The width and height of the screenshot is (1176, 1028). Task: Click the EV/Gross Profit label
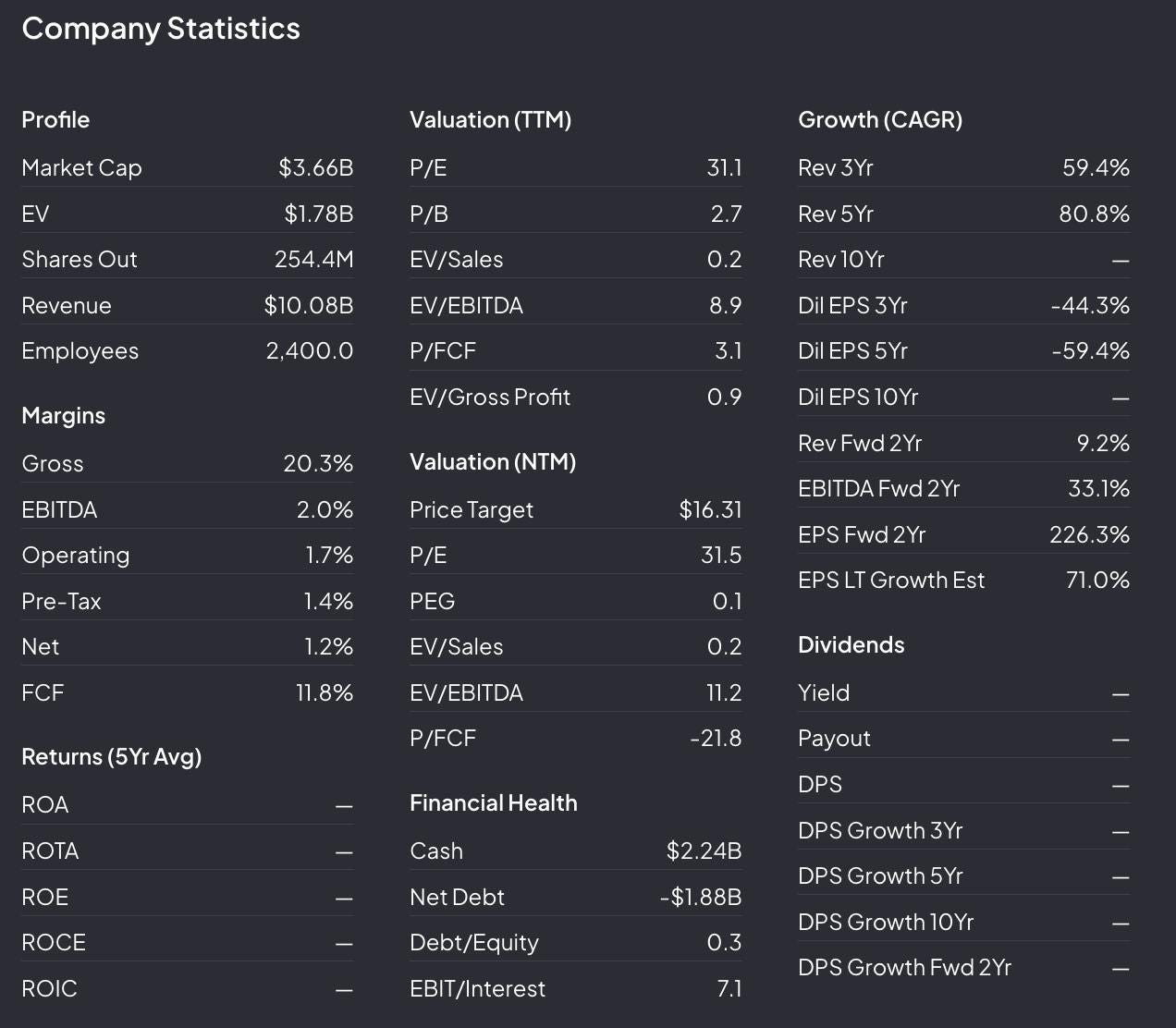coord(490,398)
